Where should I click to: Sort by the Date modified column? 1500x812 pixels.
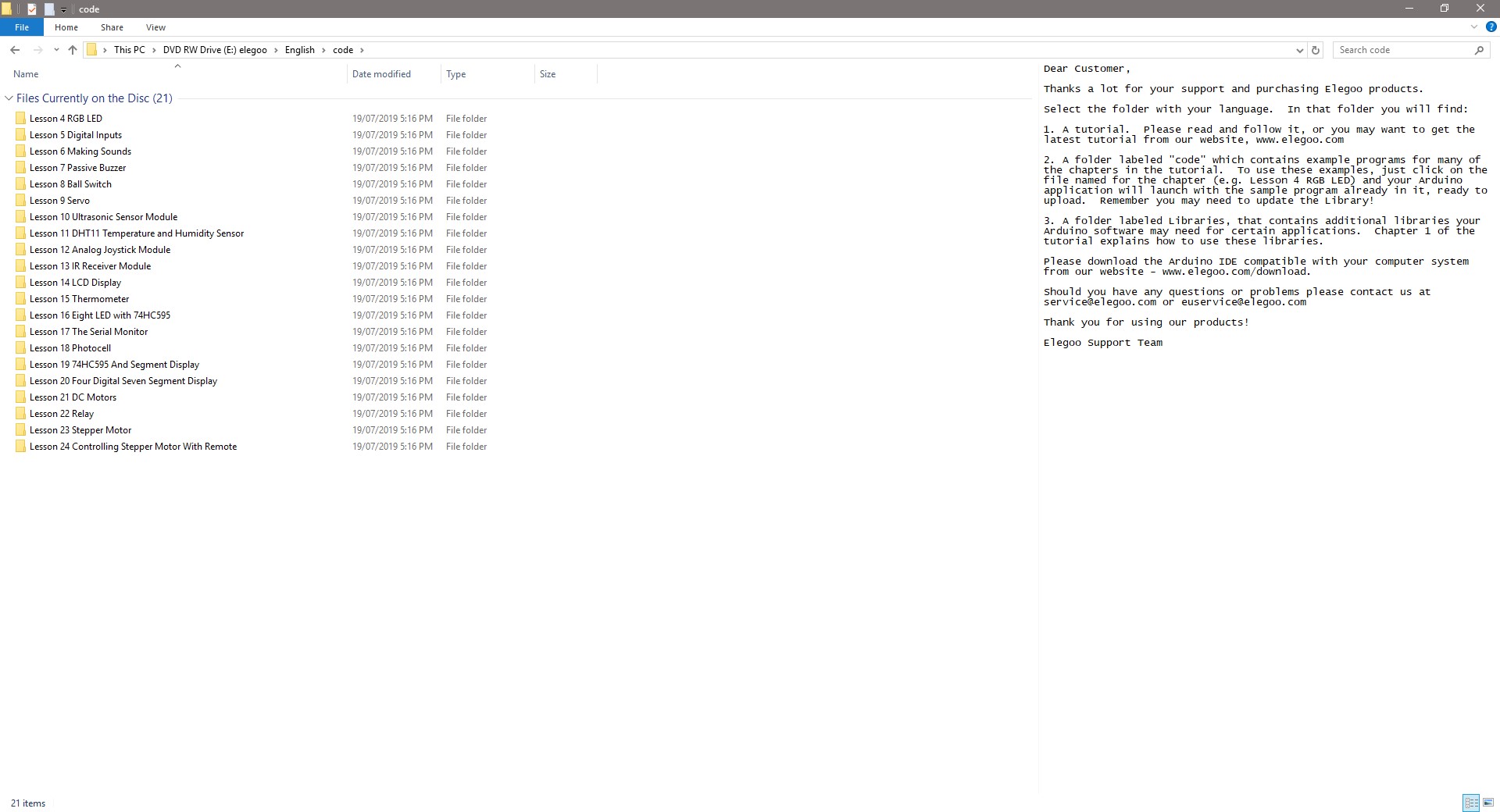pos(381,74)
